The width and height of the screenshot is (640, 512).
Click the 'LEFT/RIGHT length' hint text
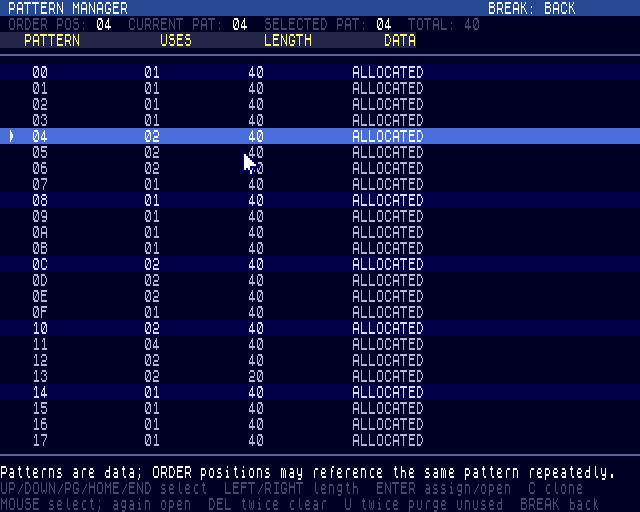pyautogui.click(x=291, y=488)
